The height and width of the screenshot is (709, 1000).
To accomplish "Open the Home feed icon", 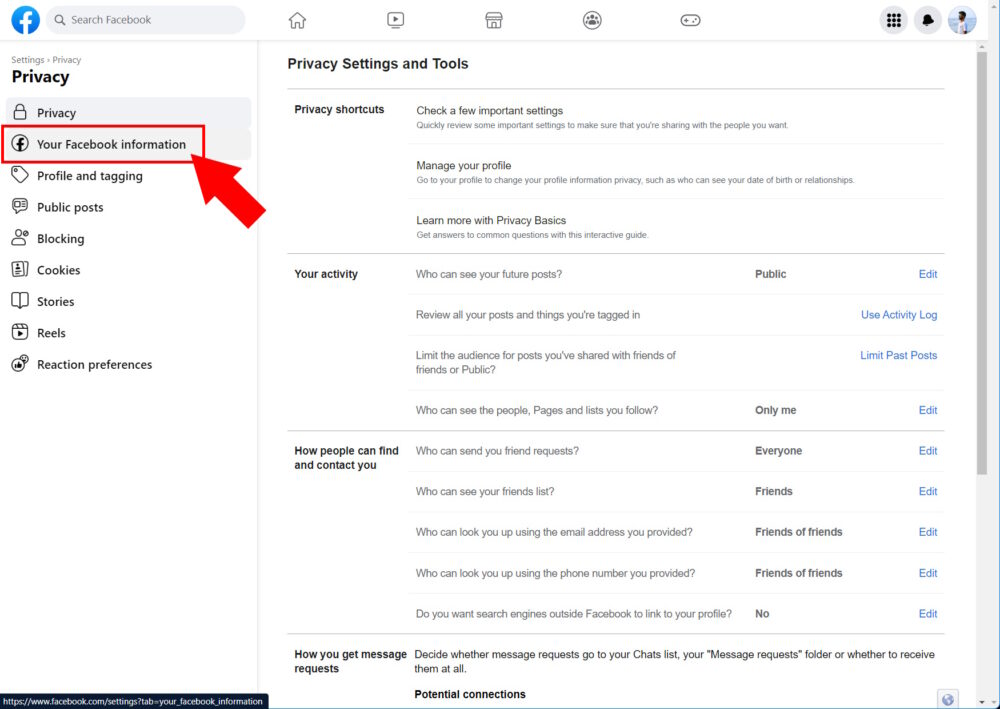I will click(x=296, y=19).
